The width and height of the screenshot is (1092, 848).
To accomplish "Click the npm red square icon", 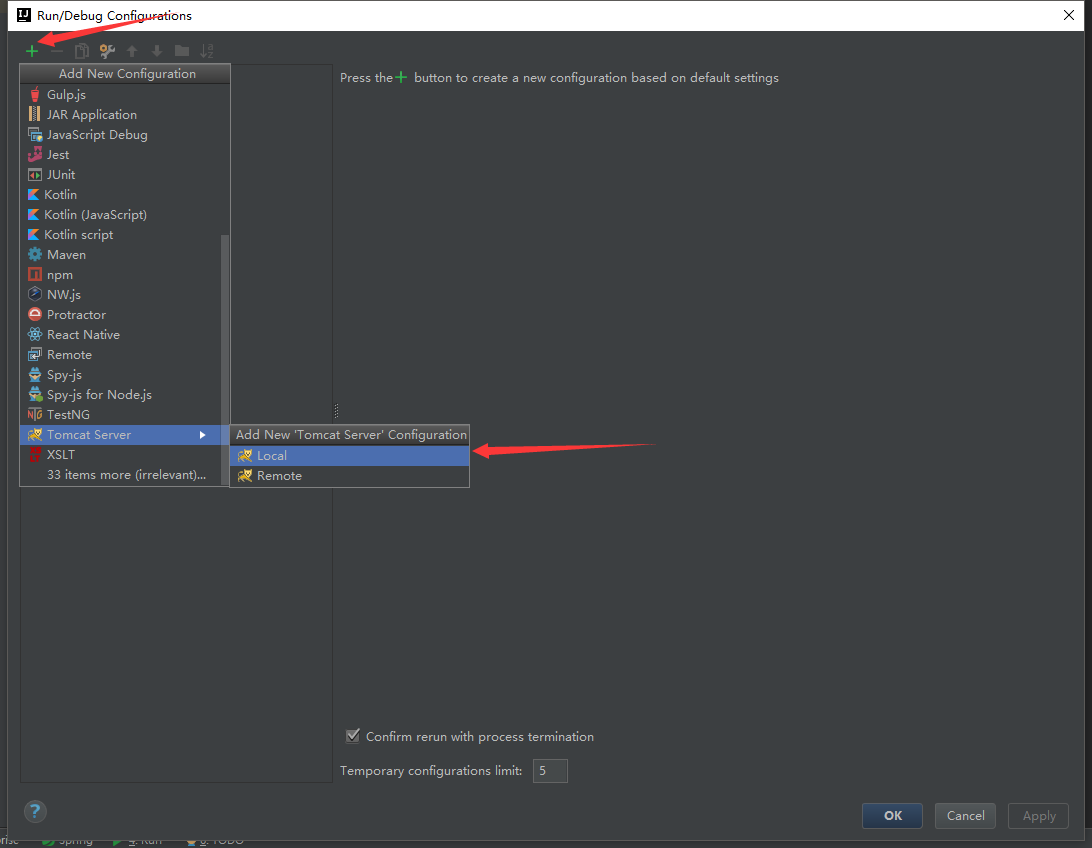I will tap(35, 275).
